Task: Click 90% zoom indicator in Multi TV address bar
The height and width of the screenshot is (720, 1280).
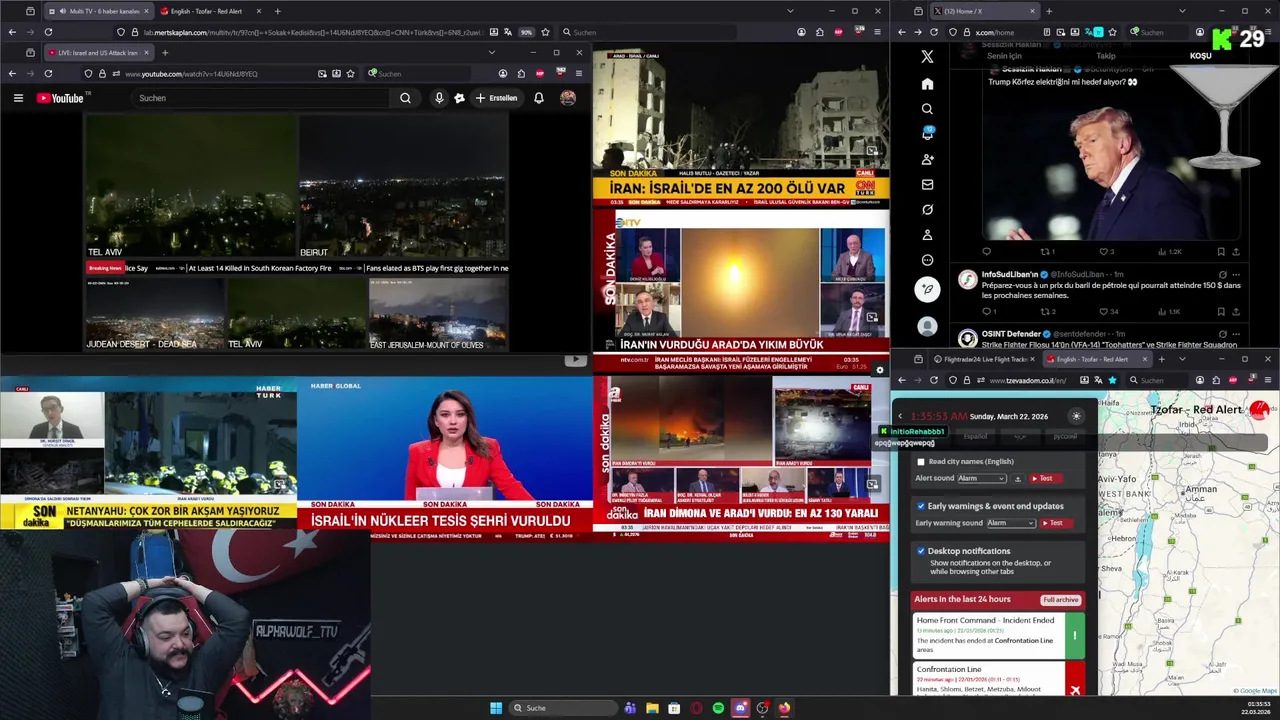Action: coord(526,32)
